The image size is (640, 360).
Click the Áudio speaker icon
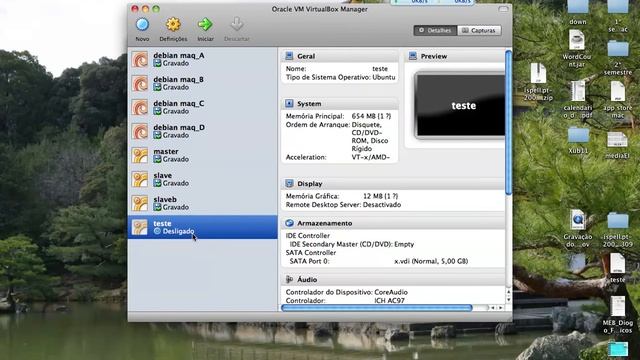tap(289, 280)
